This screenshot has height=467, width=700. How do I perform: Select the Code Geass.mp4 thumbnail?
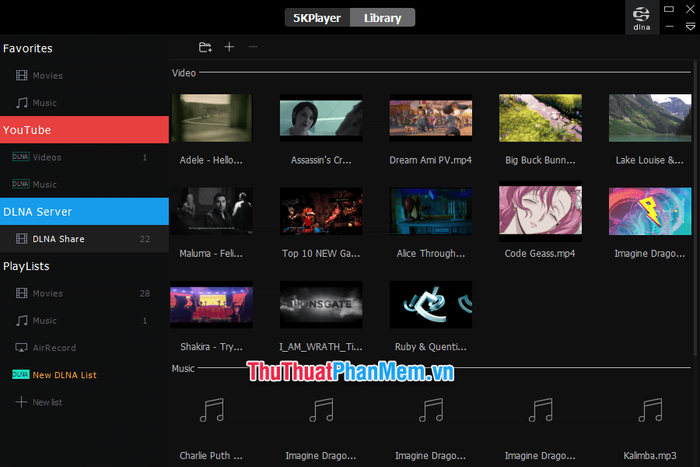click(x=540, y=211)
